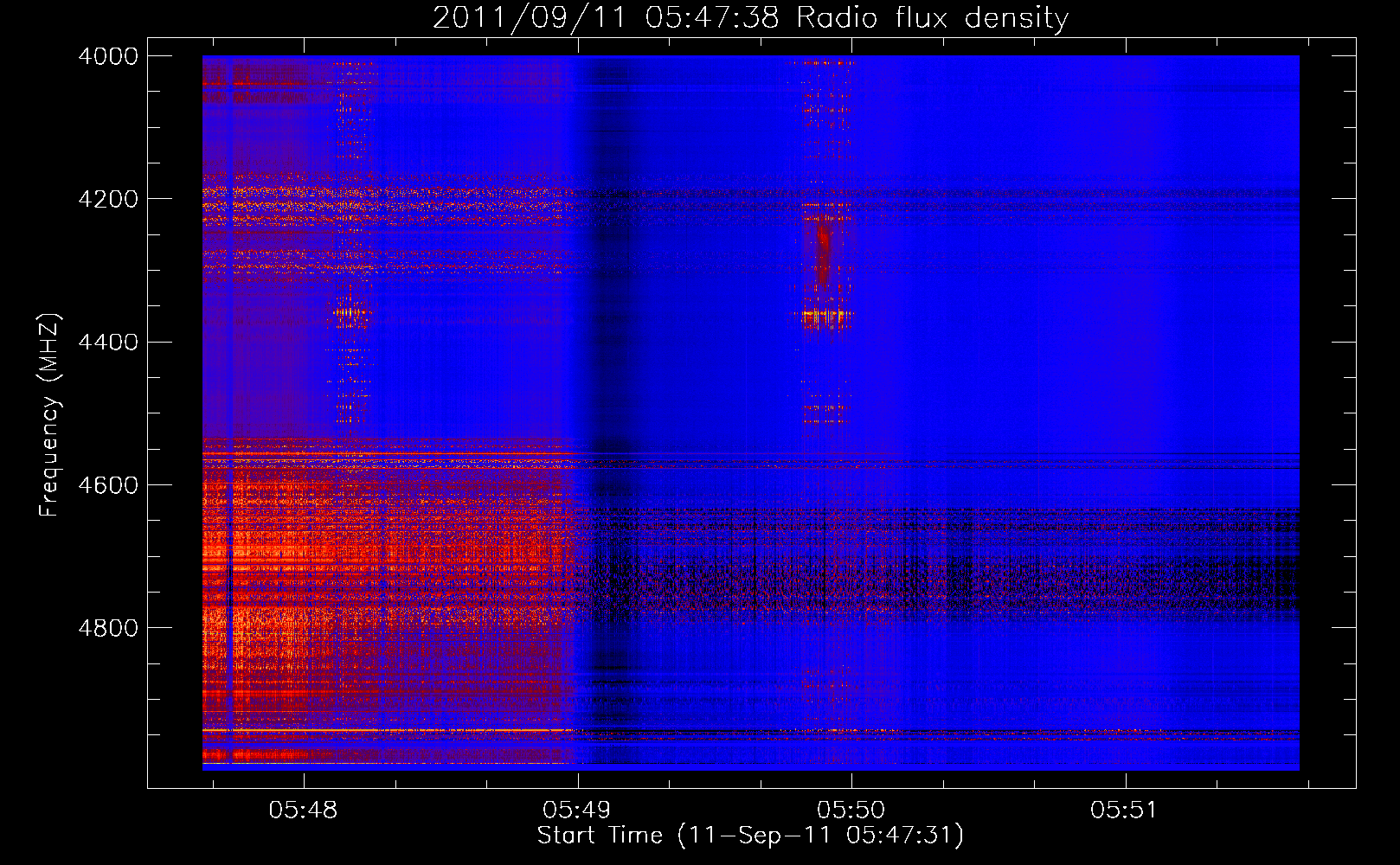Screen dimensions: 1400x865
Task: Click the 4200 frequency axis label
Action: 107,199
